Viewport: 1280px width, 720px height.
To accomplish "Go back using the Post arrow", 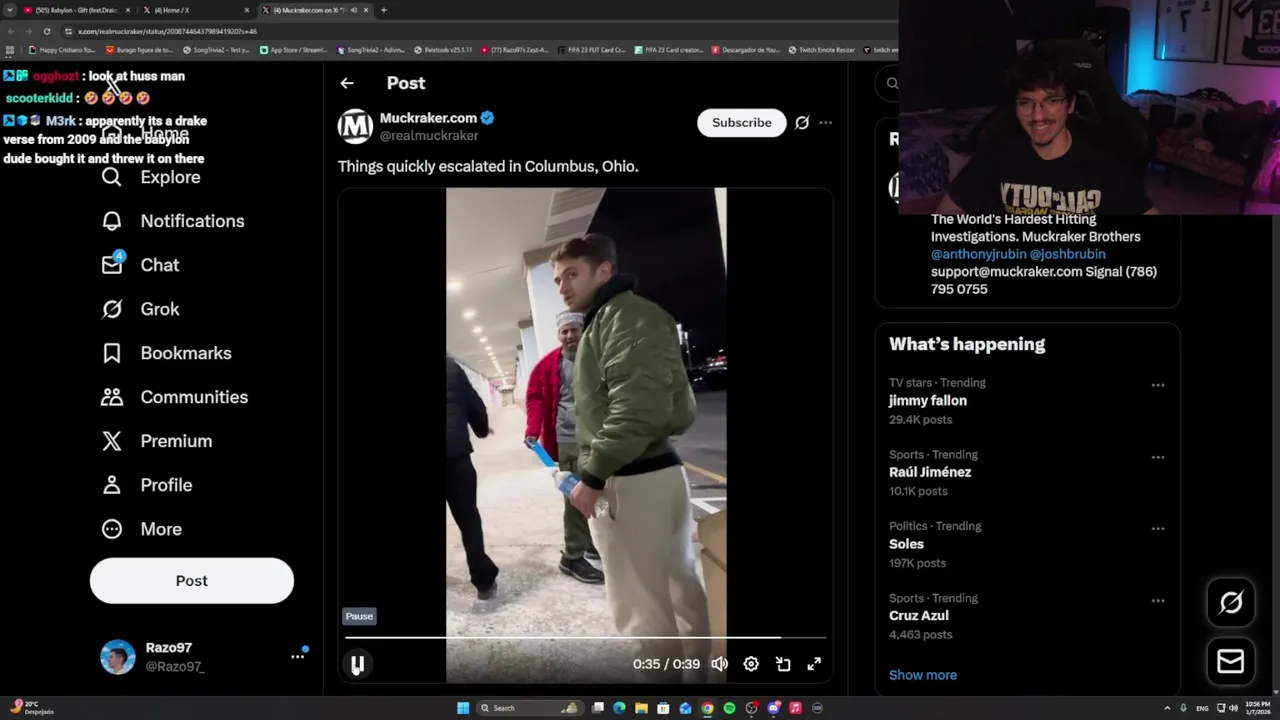I will click(x=346, y=83).
